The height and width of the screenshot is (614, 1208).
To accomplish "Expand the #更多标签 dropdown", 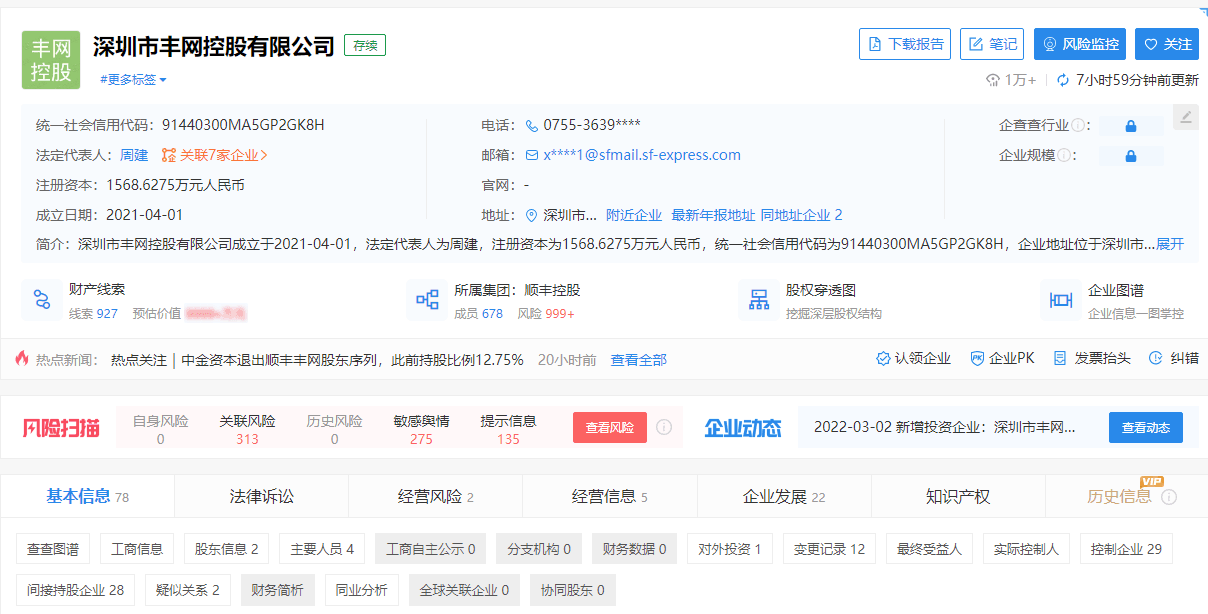I will click(x=133, y=80).
